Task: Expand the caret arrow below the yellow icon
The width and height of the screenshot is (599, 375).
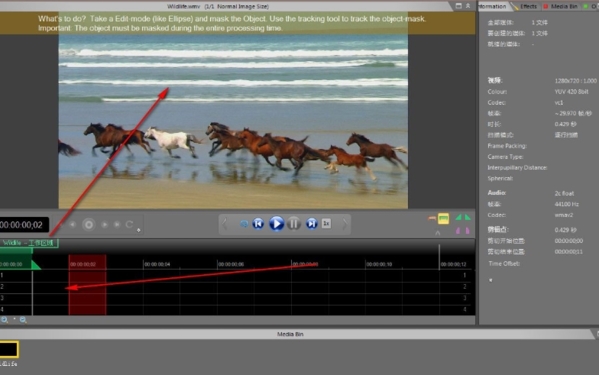Action: click(438, 233)
